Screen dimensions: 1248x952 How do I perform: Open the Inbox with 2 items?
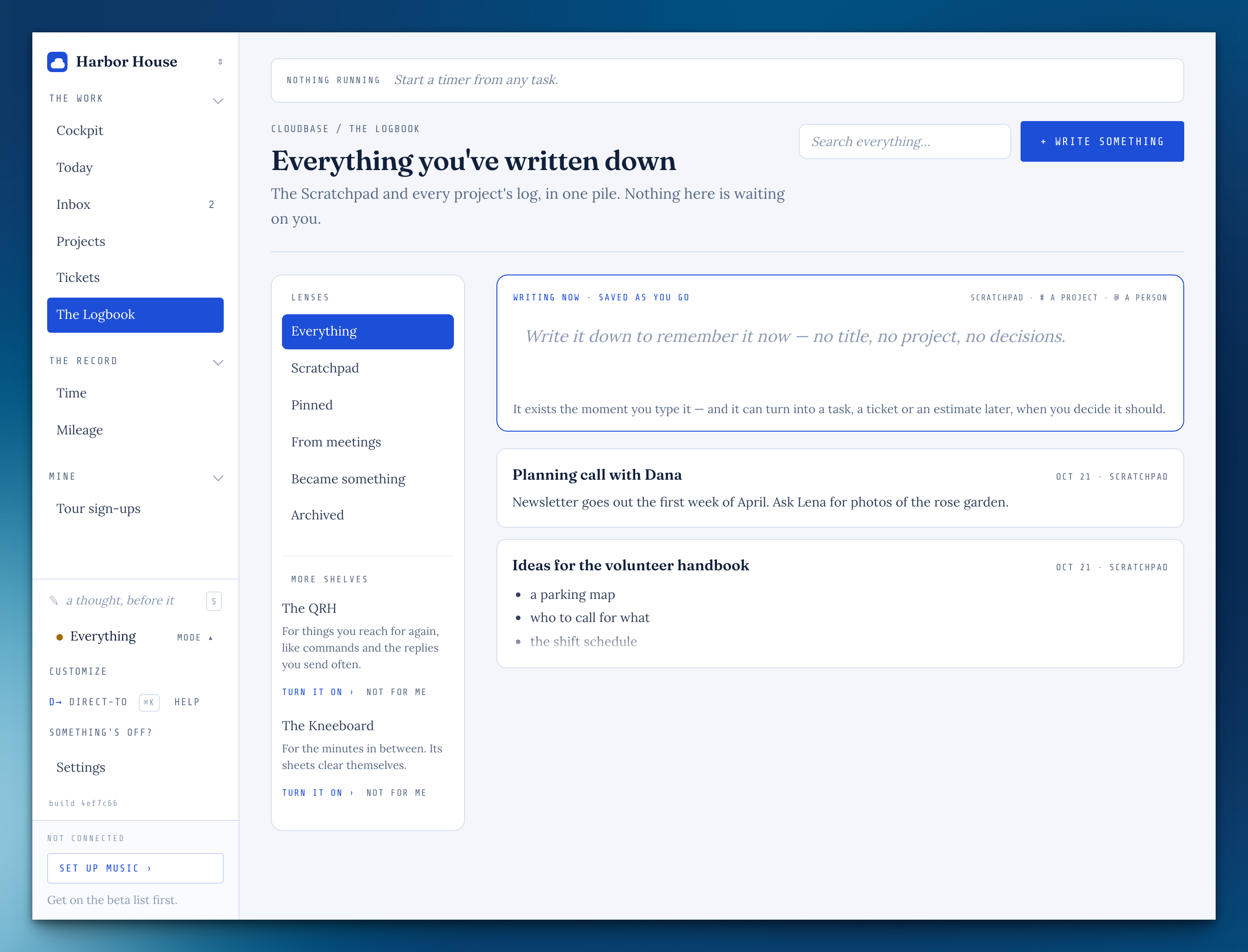135,204
